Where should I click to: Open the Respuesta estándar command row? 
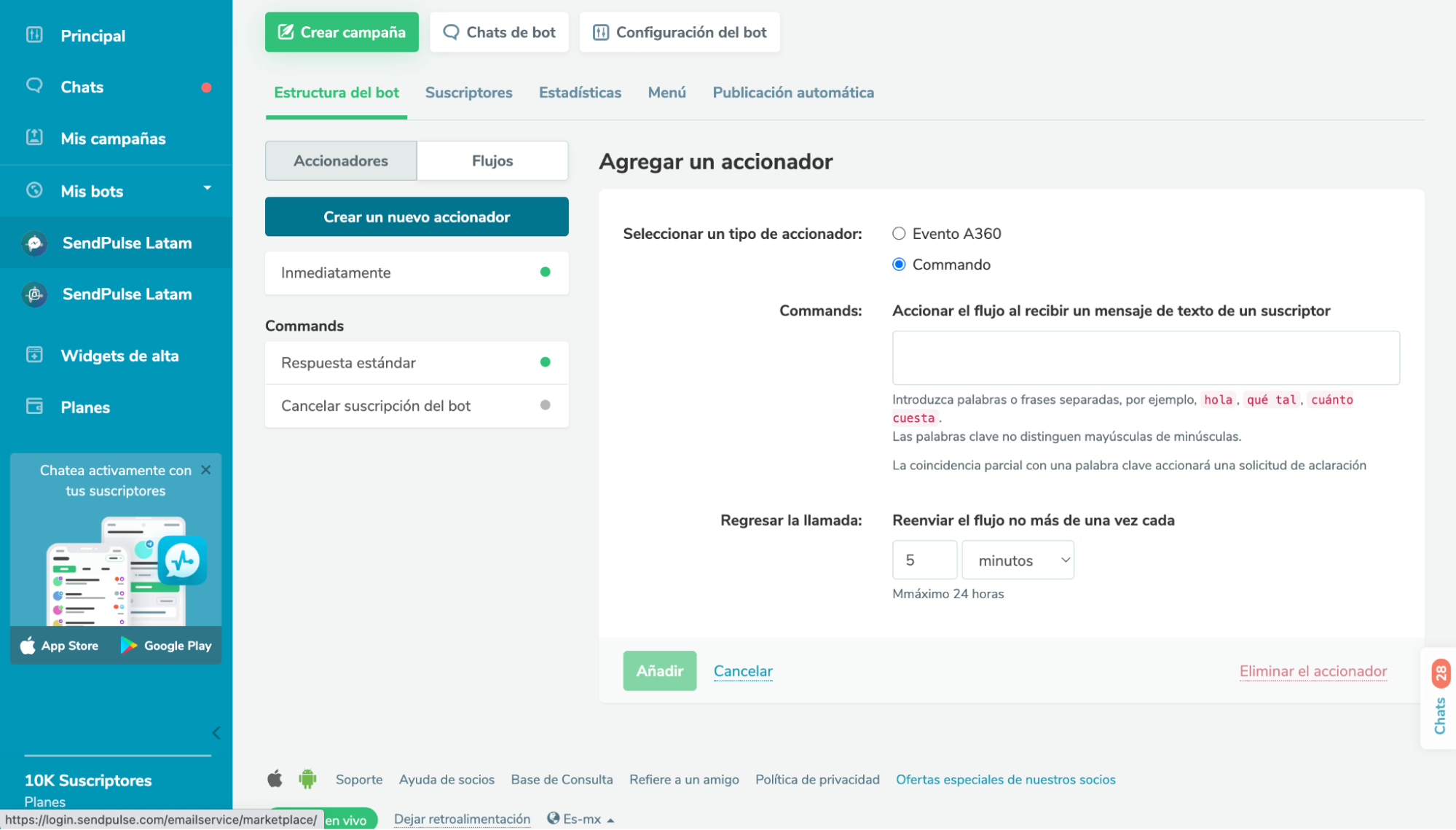click(417, 362)
